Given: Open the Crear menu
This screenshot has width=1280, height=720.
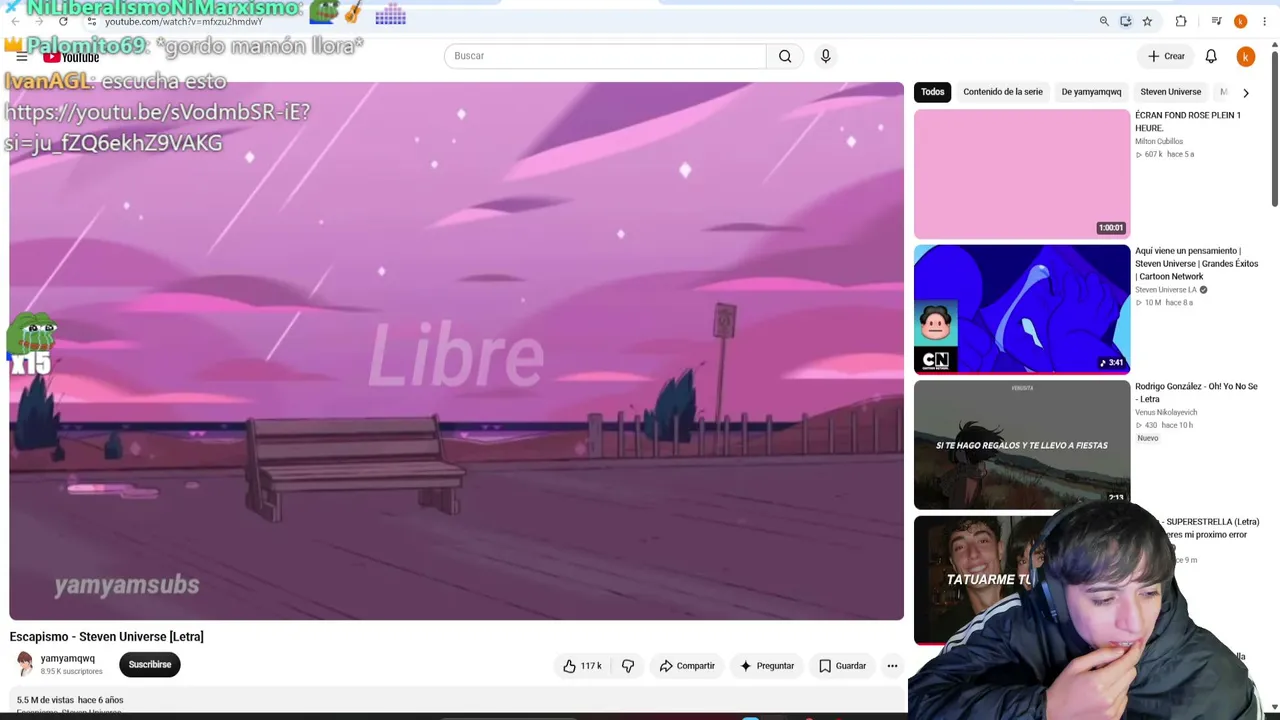Looking at the screenshot, I should pyautogui.click(x=1166, y=56).
